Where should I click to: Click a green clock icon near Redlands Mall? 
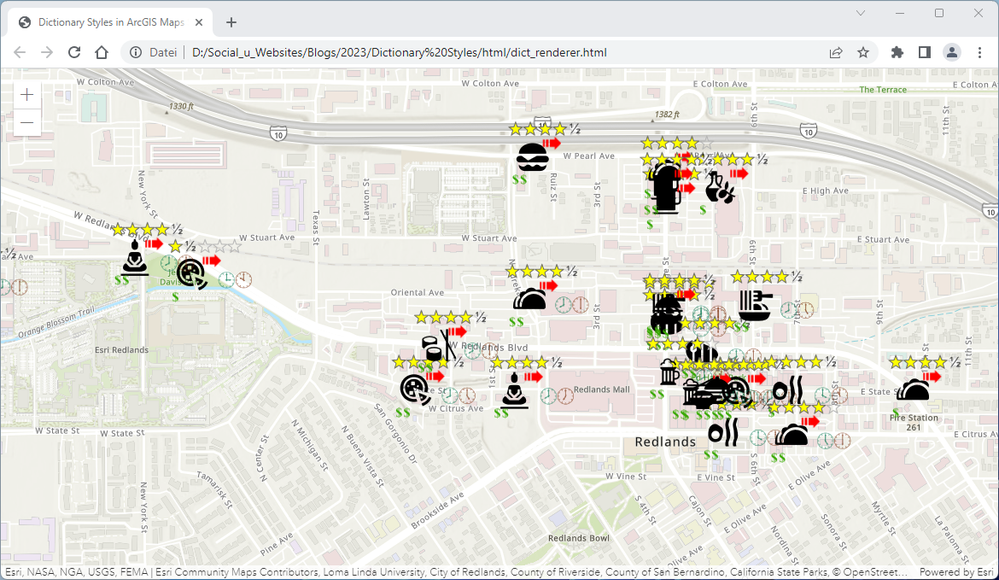click(548, 396)
